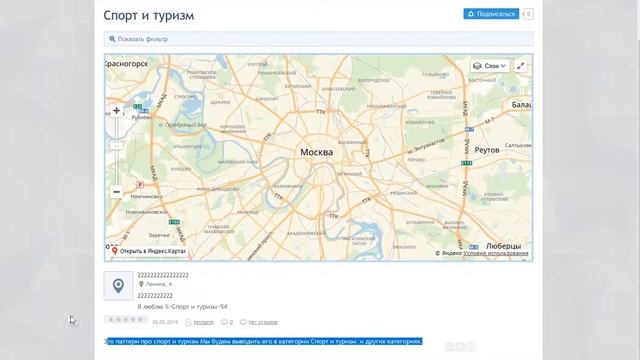Click magnifier icon beside Показать фильтр
Screen dimensions: 640x360
coord(112,39)
